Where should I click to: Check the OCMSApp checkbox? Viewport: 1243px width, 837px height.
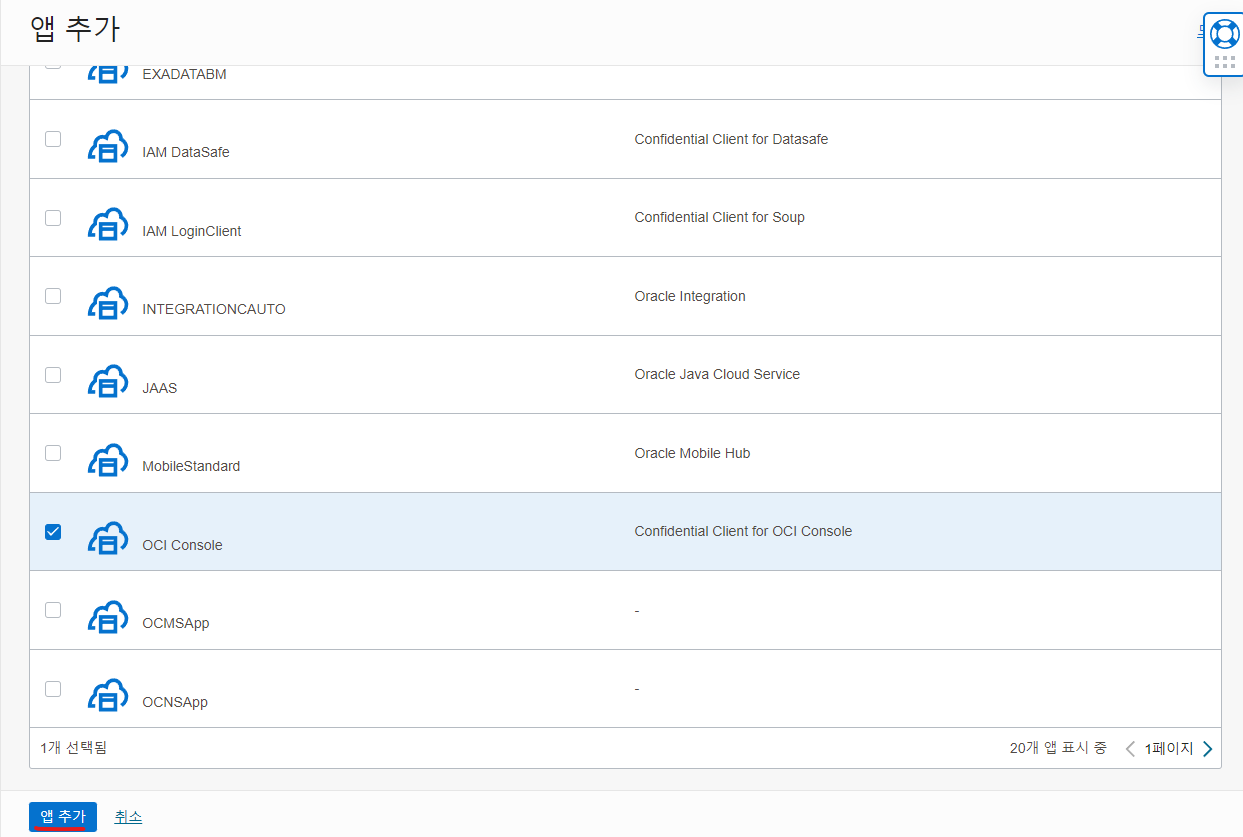[x=53, y=610]
